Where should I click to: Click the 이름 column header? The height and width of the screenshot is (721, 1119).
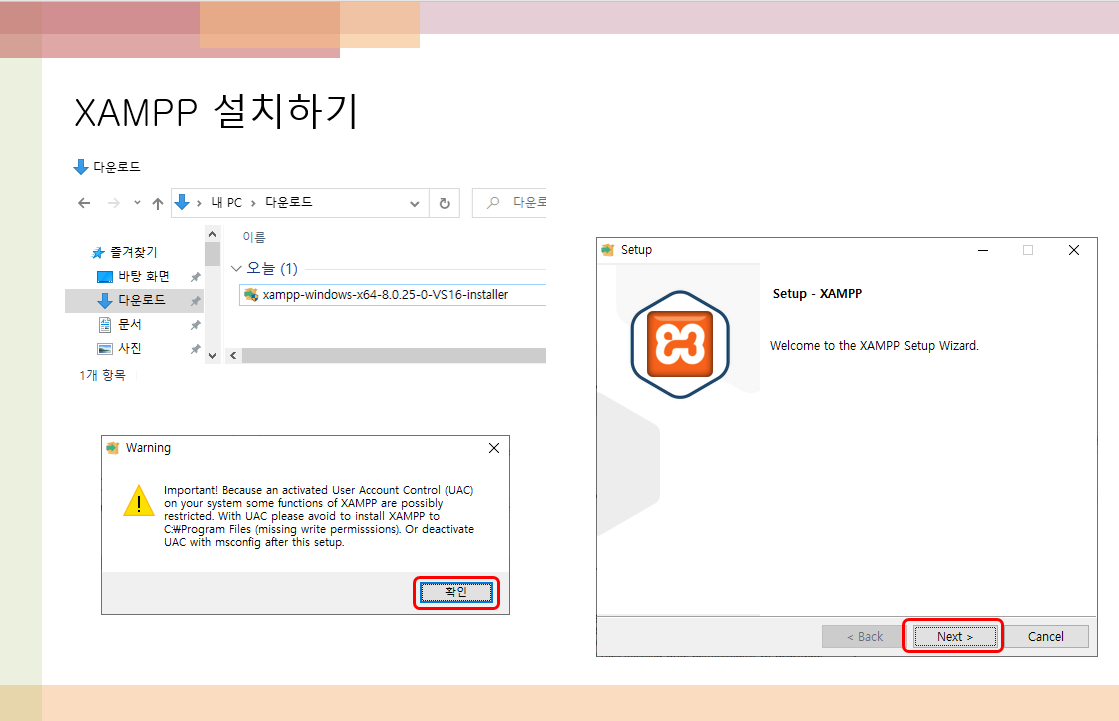click(x=254, y=237)
